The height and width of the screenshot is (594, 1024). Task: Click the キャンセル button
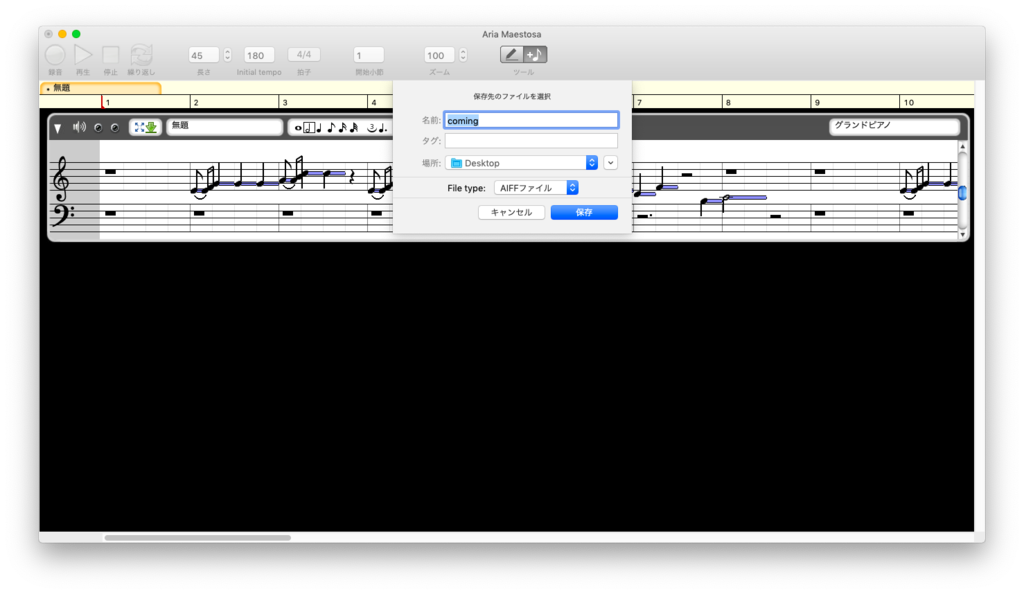(511, 212)
